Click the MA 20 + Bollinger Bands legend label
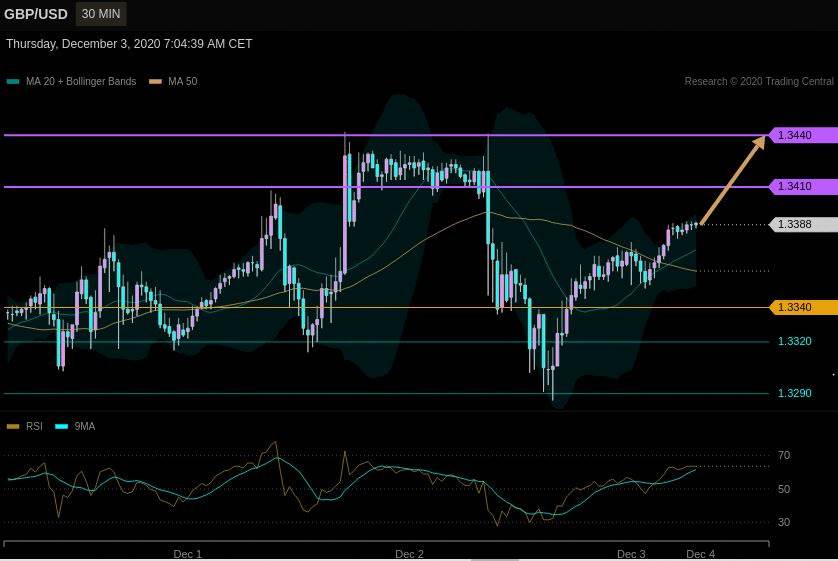 (81, 81)
